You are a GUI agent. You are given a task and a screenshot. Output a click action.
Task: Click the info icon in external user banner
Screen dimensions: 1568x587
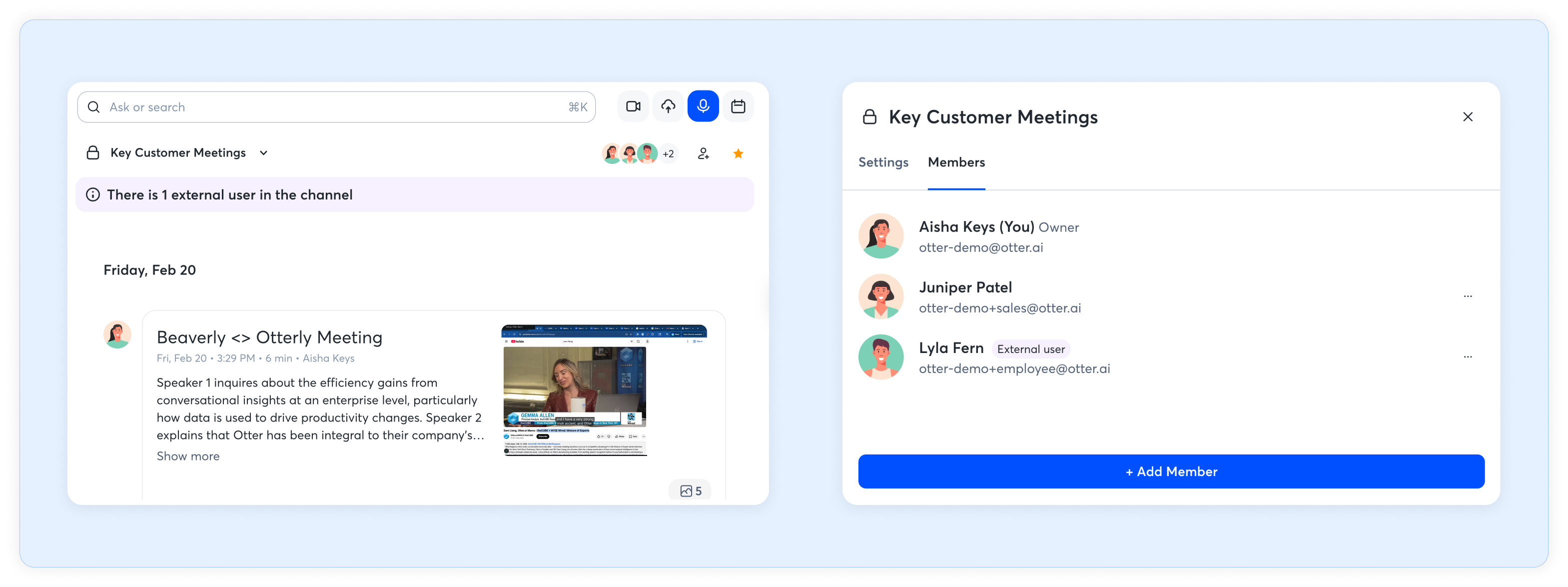[x=93, y=195]
